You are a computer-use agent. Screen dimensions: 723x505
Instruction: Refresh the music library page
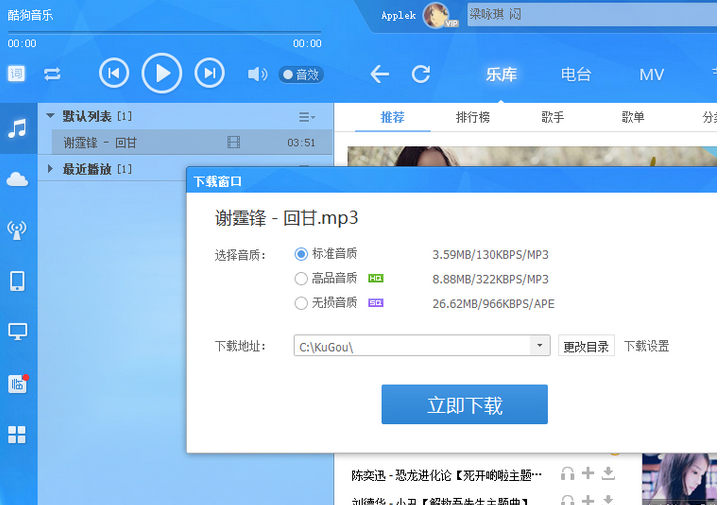click(x=421, y=74)
